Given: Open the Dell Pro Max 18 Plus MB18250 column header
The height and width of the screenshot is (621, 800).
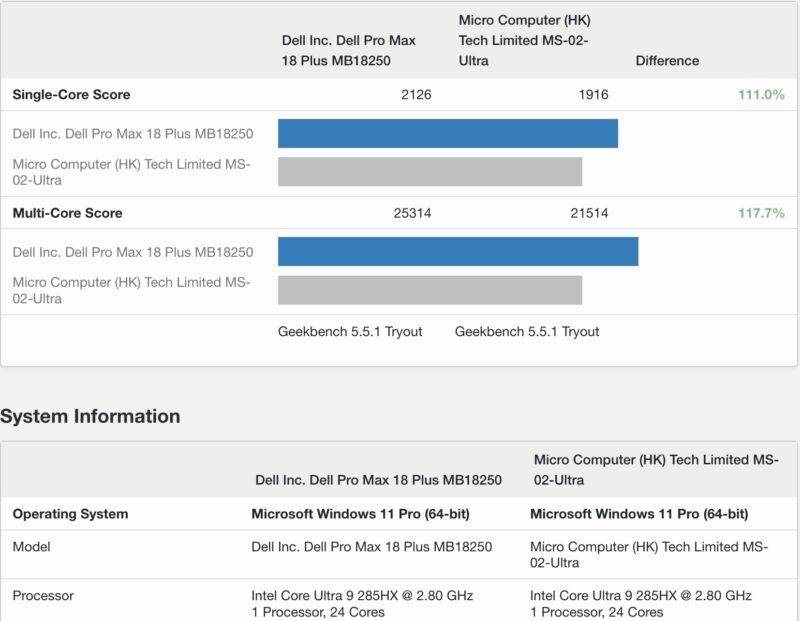Looking at the screenshot, I should point(347,46).
